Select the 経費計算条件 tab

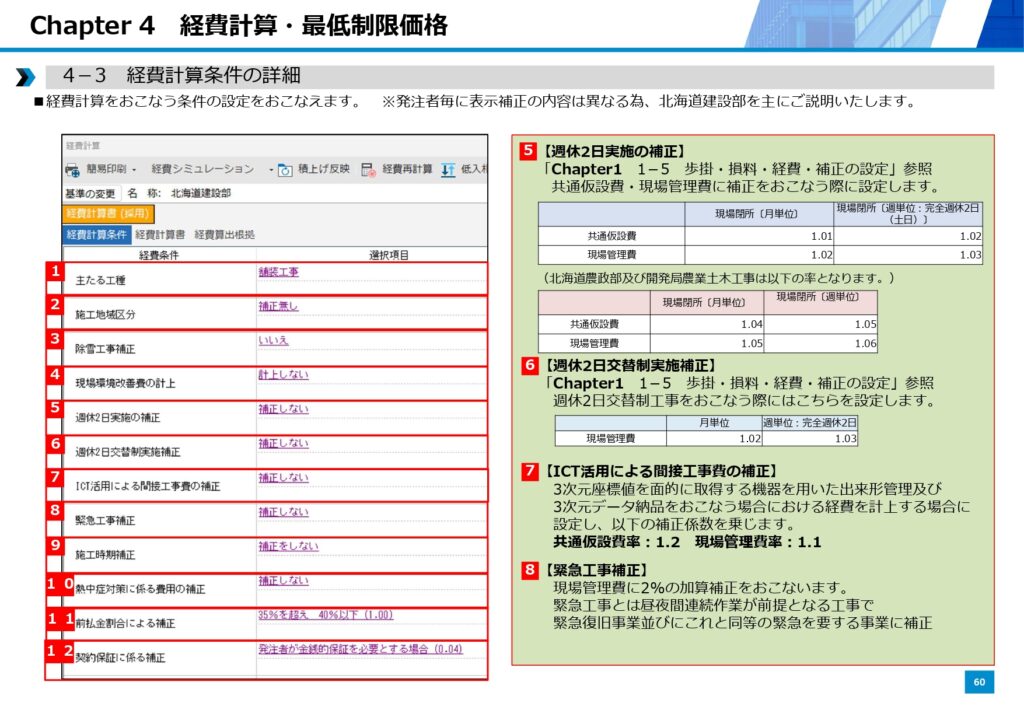point(97,234)
